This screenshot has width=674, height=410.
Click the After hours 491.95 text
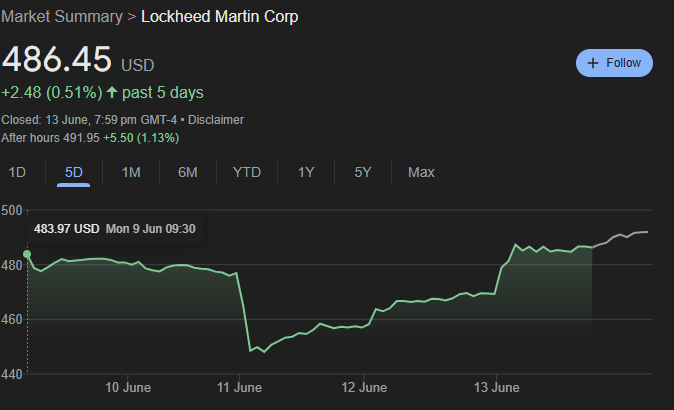50,138
